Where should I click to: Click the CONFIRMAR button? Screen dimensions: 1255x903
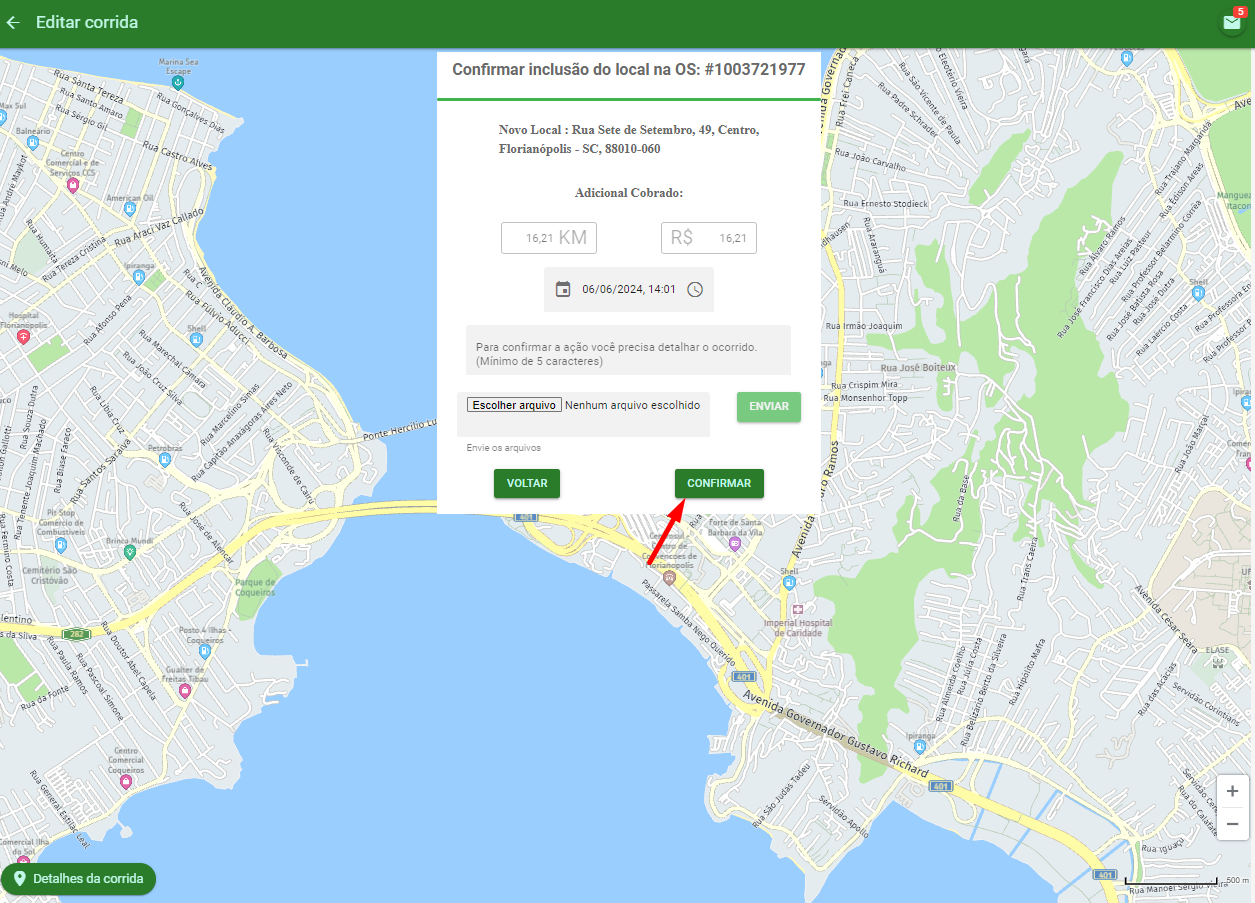pyautogui.click(x=719, y=483)
